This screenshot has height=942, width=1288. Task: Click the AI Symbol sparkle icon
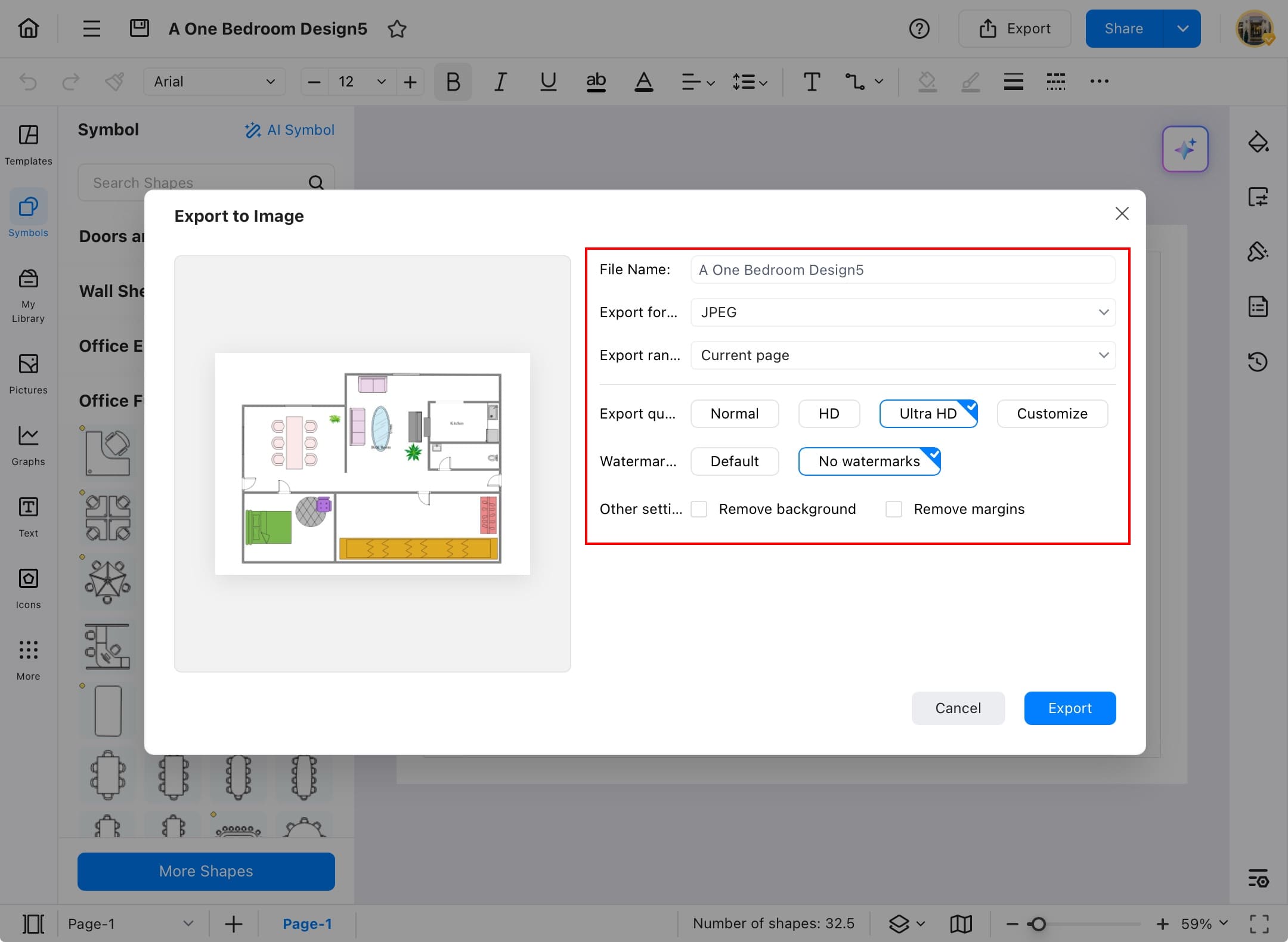pyautogui.click(x=253, y=130)
